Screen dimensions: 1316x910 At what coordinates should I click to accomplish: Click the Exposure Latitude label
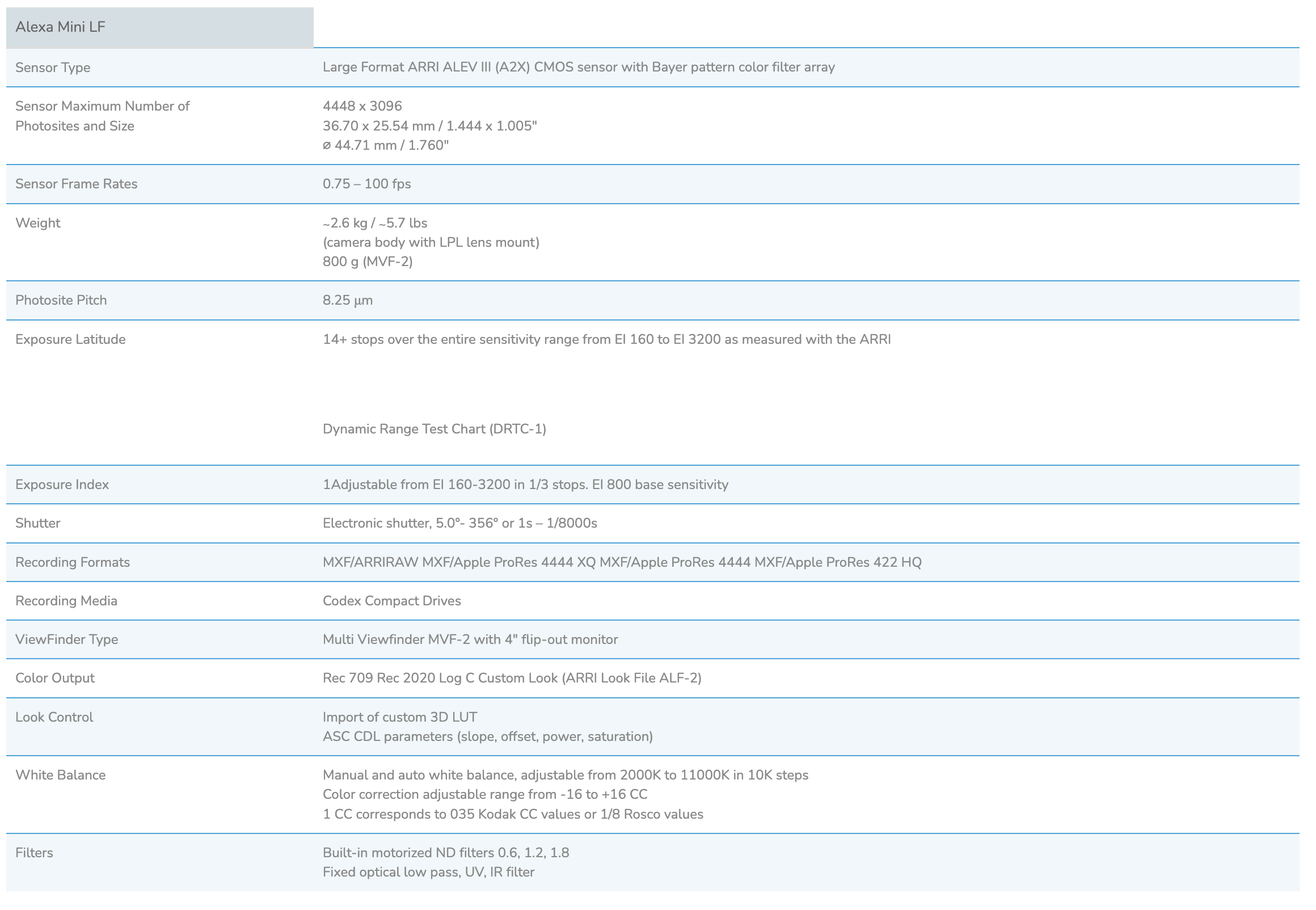pos(71,339)
